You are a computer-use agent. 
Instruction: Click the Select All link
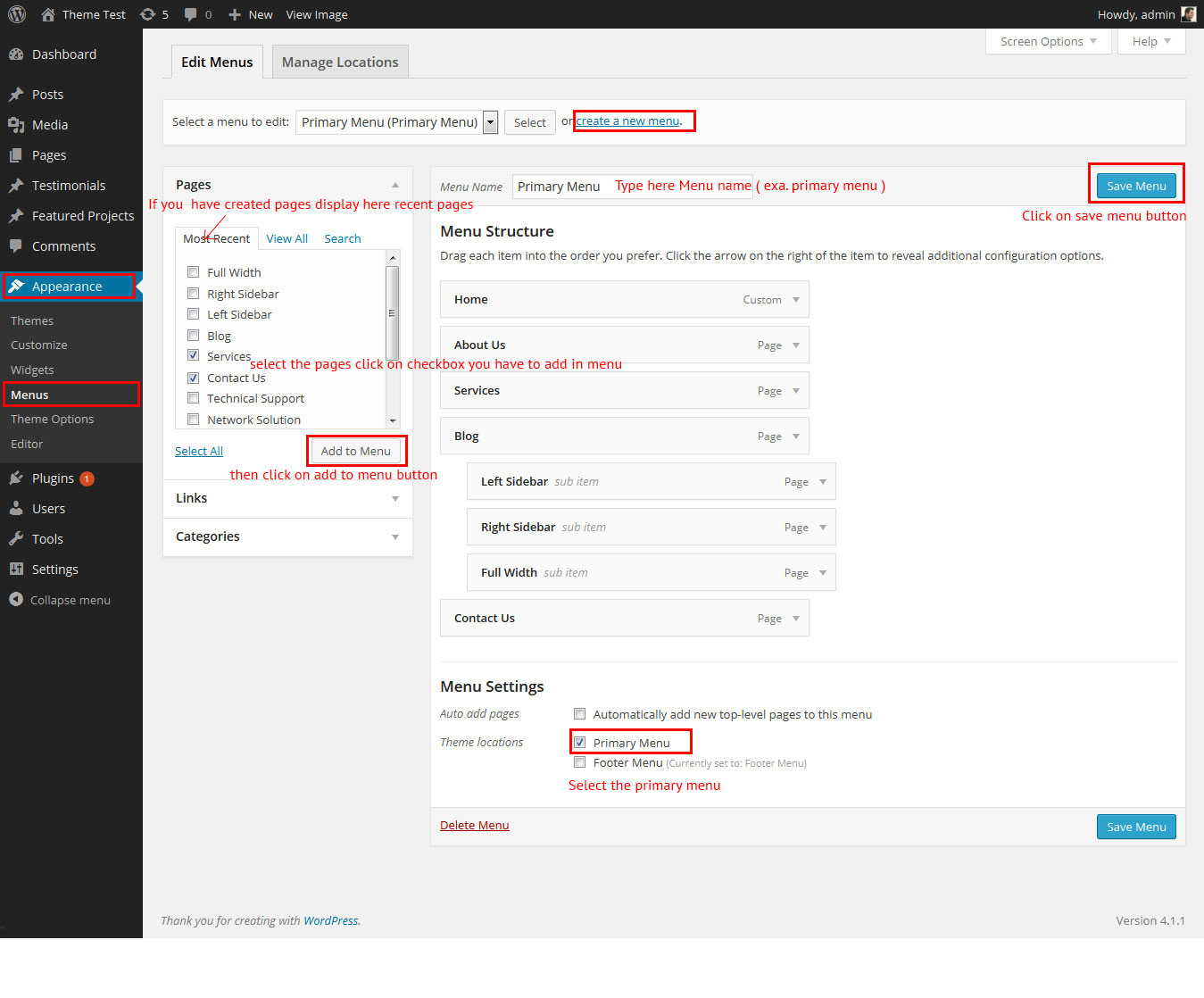click(x=199, y=451)
